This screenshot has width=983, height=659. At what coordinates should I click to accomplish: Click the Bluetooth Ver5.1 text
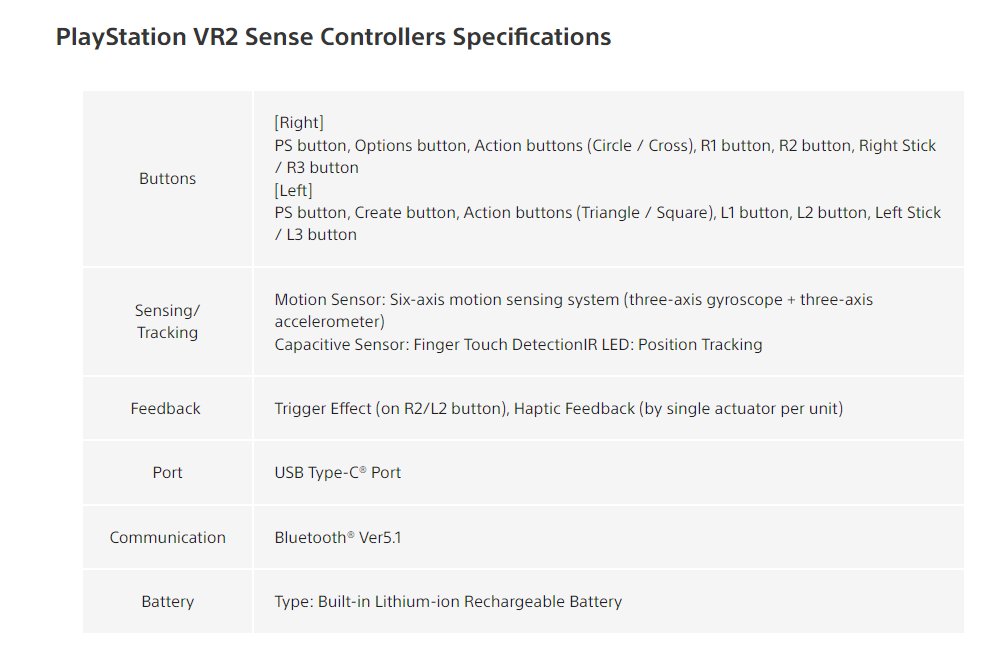[x=338, y=537]
